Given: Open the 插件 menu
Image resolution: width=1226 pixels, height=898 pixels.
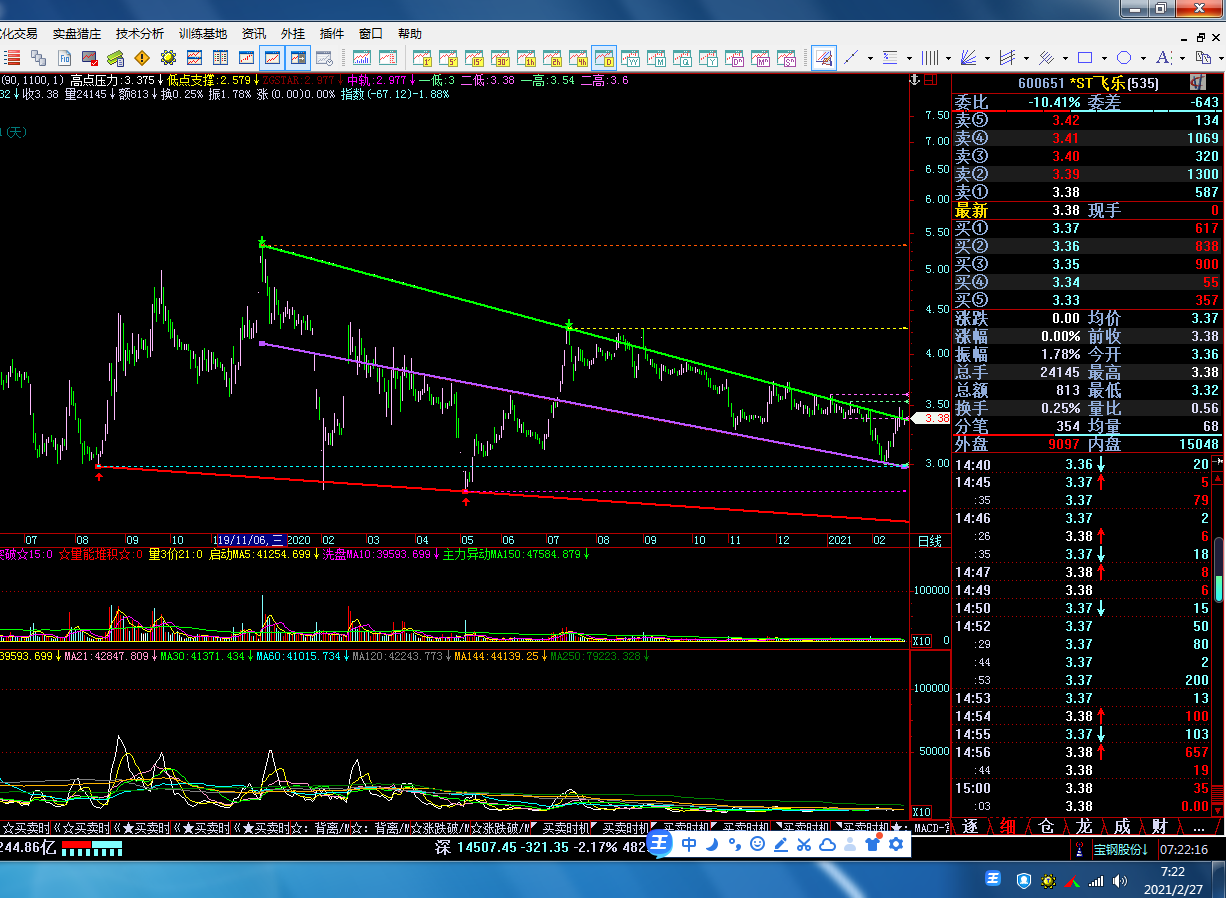Looking at the screenshot, I should [x=332, y=33].
